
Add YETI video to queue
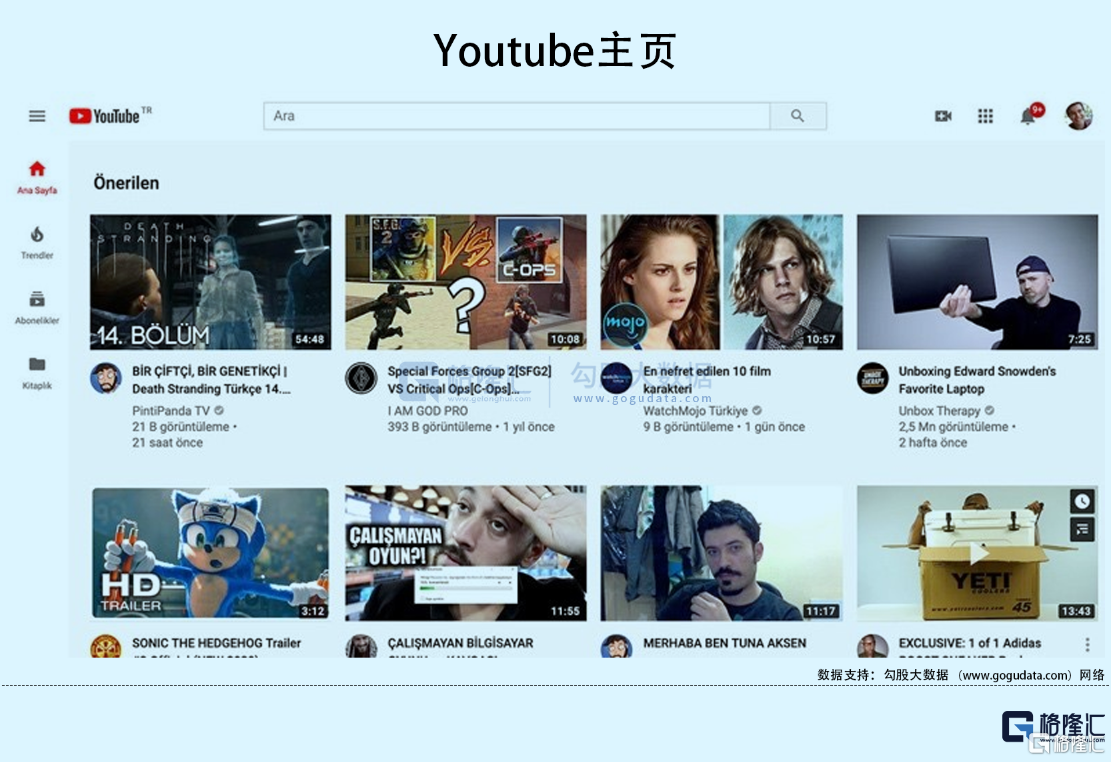[1082, 529]
